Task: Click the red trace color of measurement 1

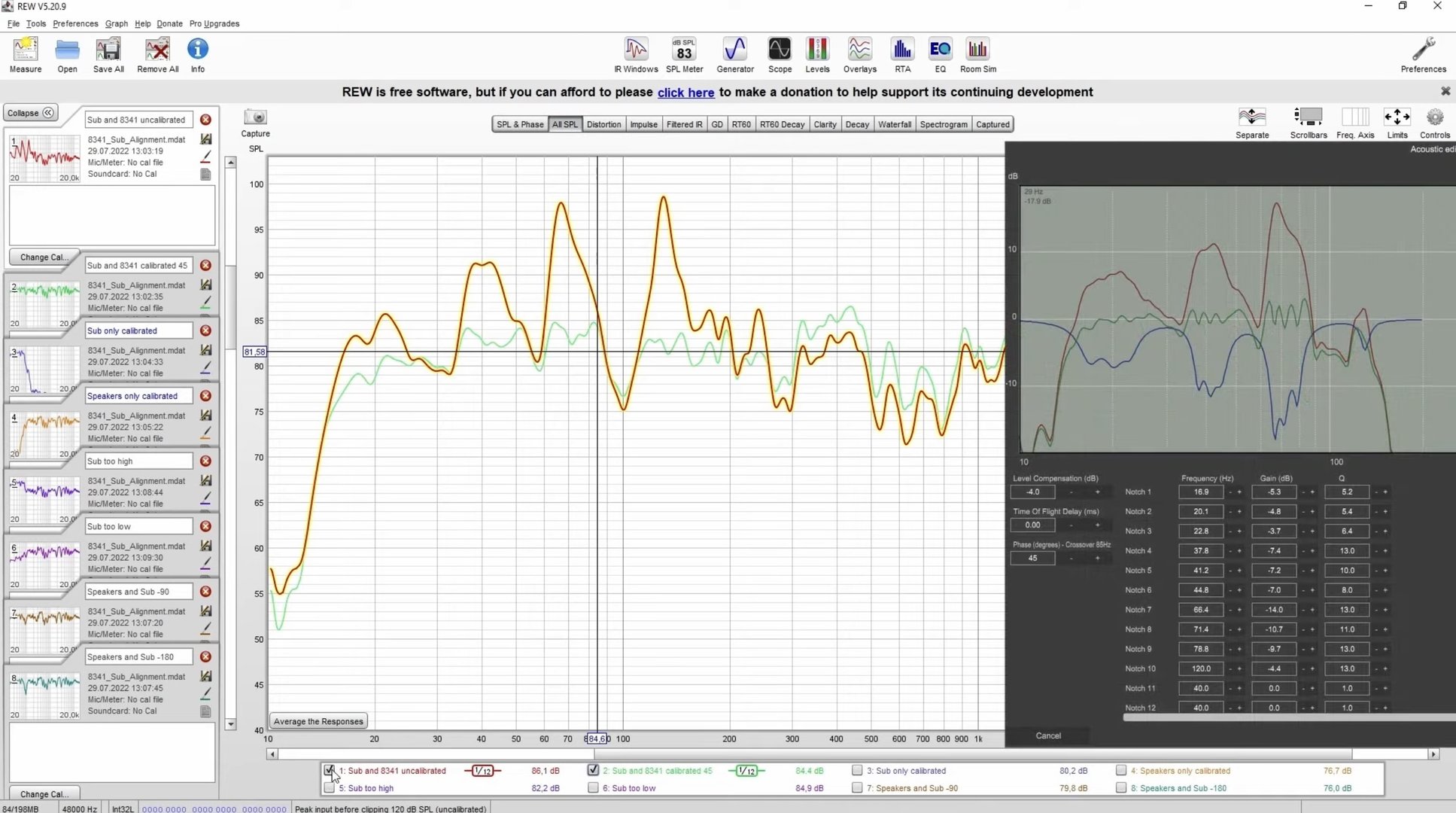Action: click(x=205, y=157)
